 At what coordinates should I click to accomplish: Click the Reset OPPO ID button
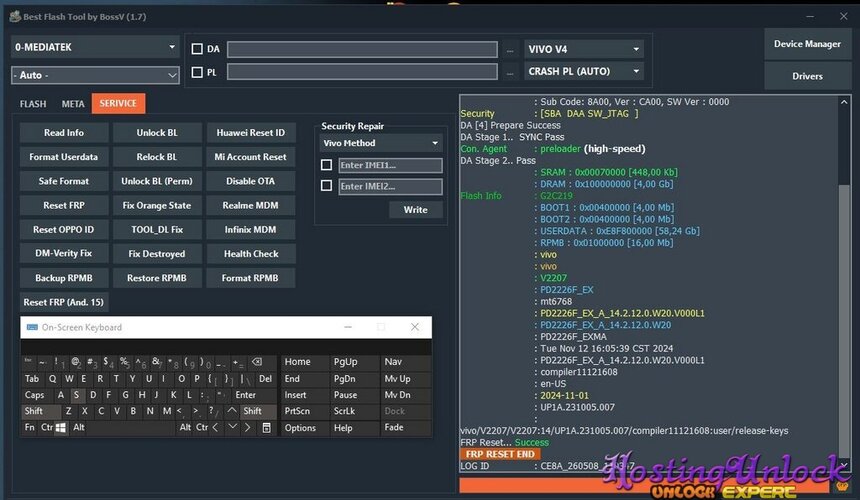(x=64, y=230)
